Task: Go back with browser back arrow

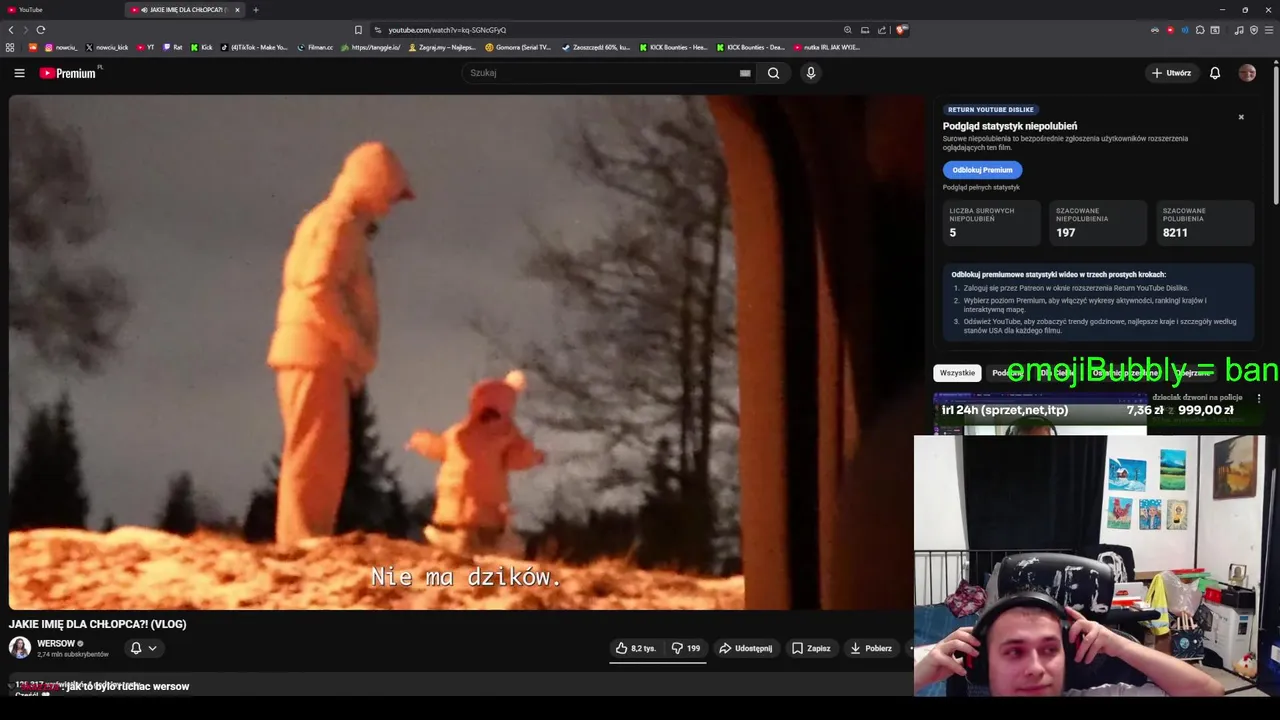Action: pyautogui.click(x=11, y=30)
